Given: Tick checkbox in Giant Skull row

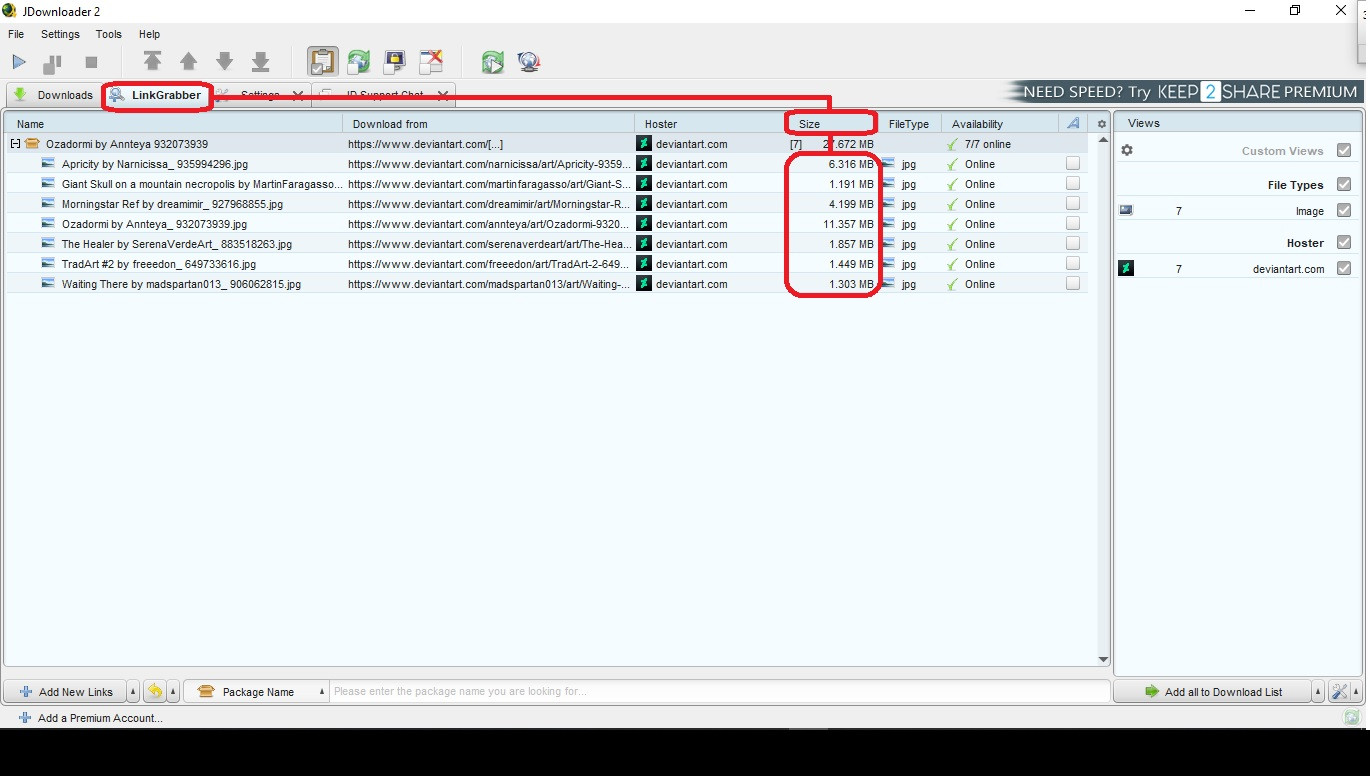Looking at the screenshot, I should coord(1073,183).
